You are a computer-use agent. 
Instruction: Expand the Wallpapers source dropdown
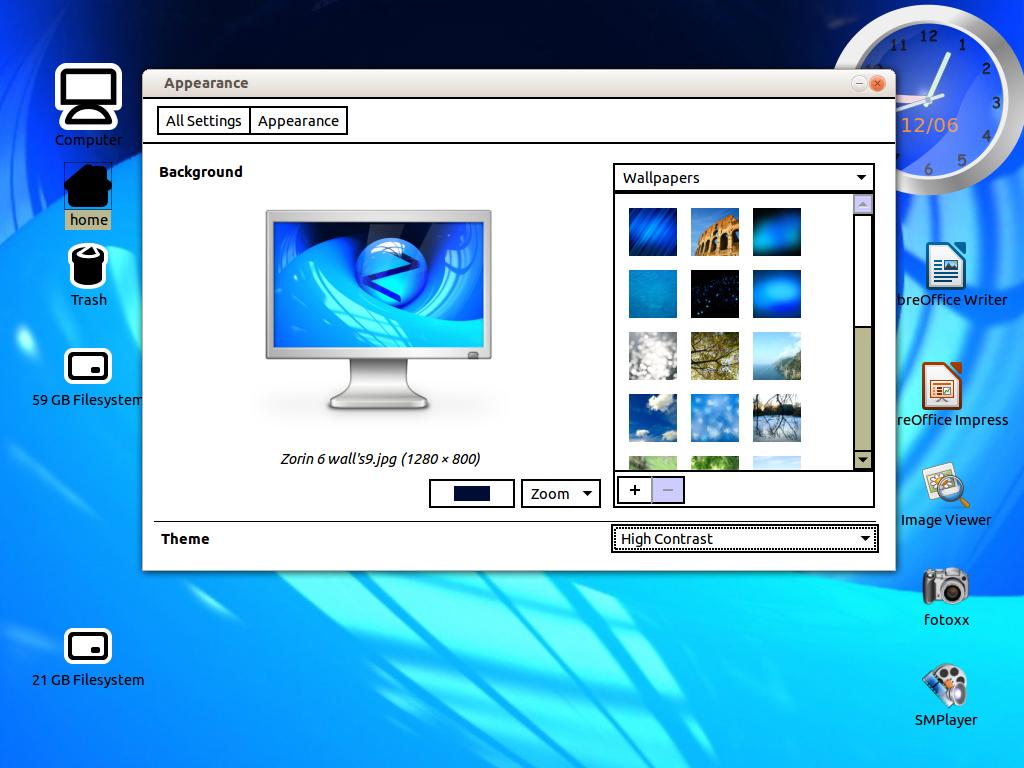(743, 178)
